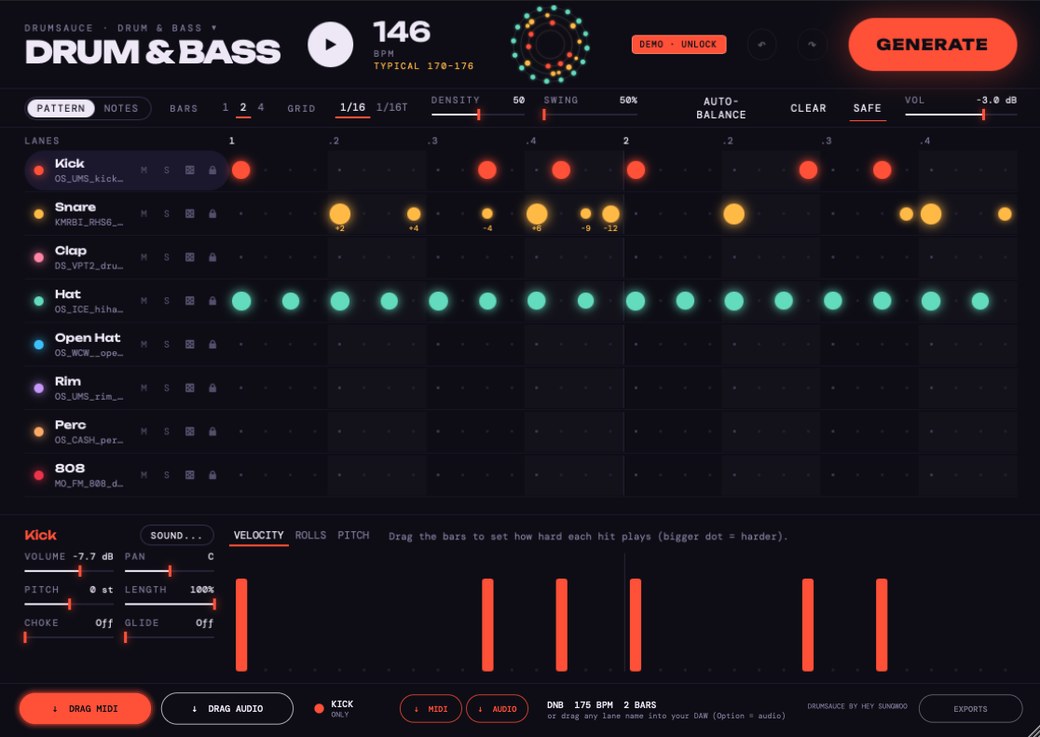This screenshot has height=737, width=1040.
Task: Mute the Clap lane
Action: [144, 257]
